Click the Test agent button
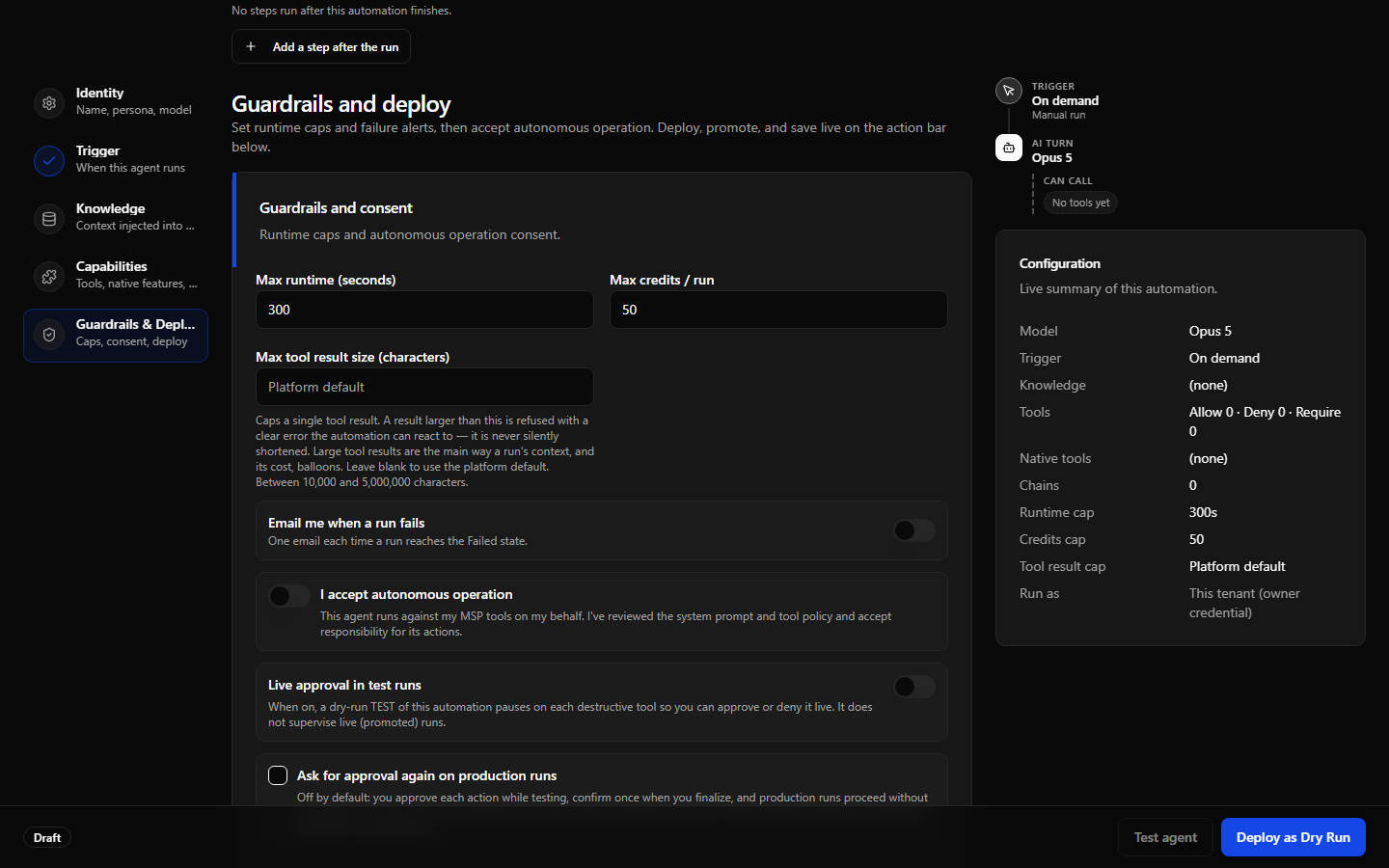 click(1165, 837)
